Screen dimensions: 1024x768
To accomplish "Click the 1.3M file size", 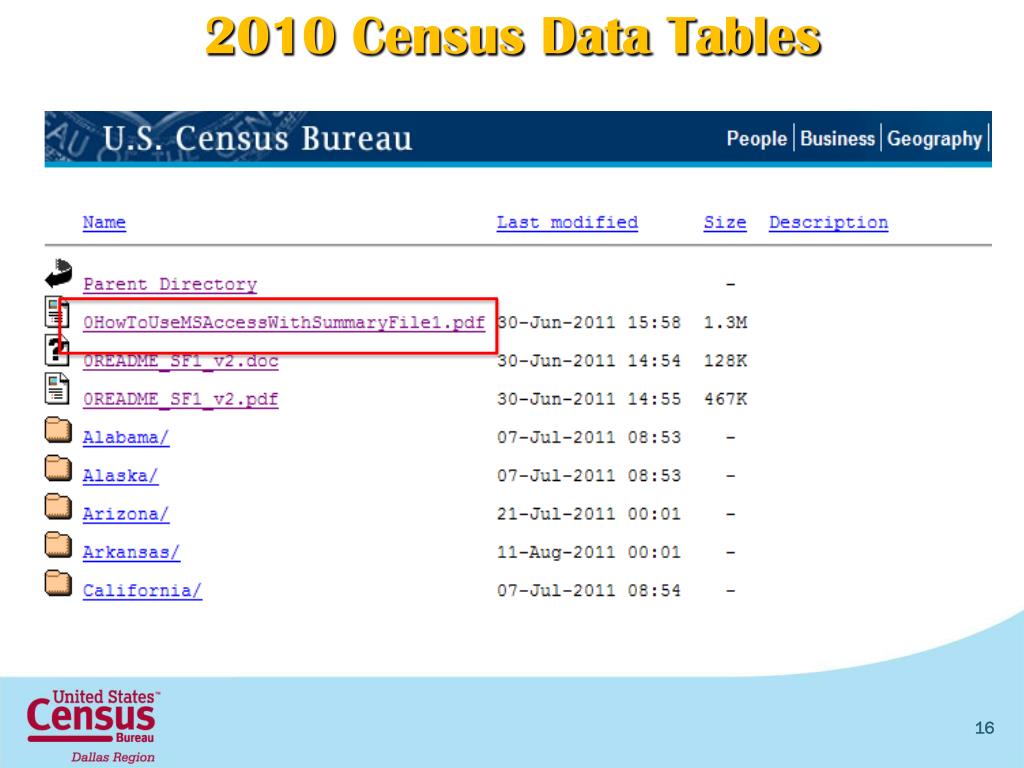I will (726, 323).
